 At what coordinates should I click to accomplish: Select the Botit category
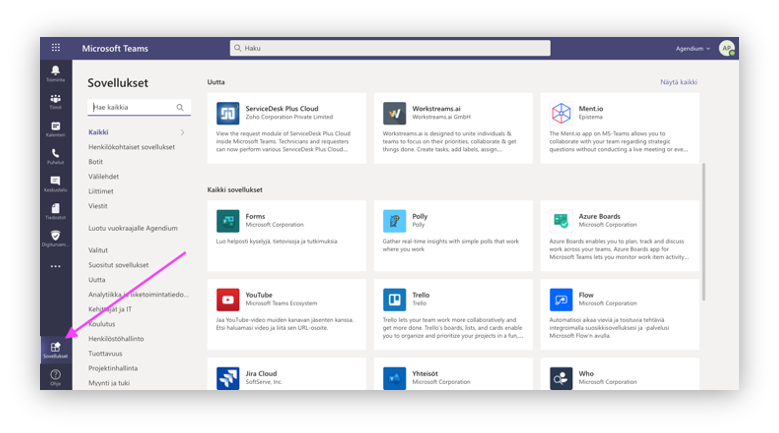pyautogui.click(x=95, y=162)
